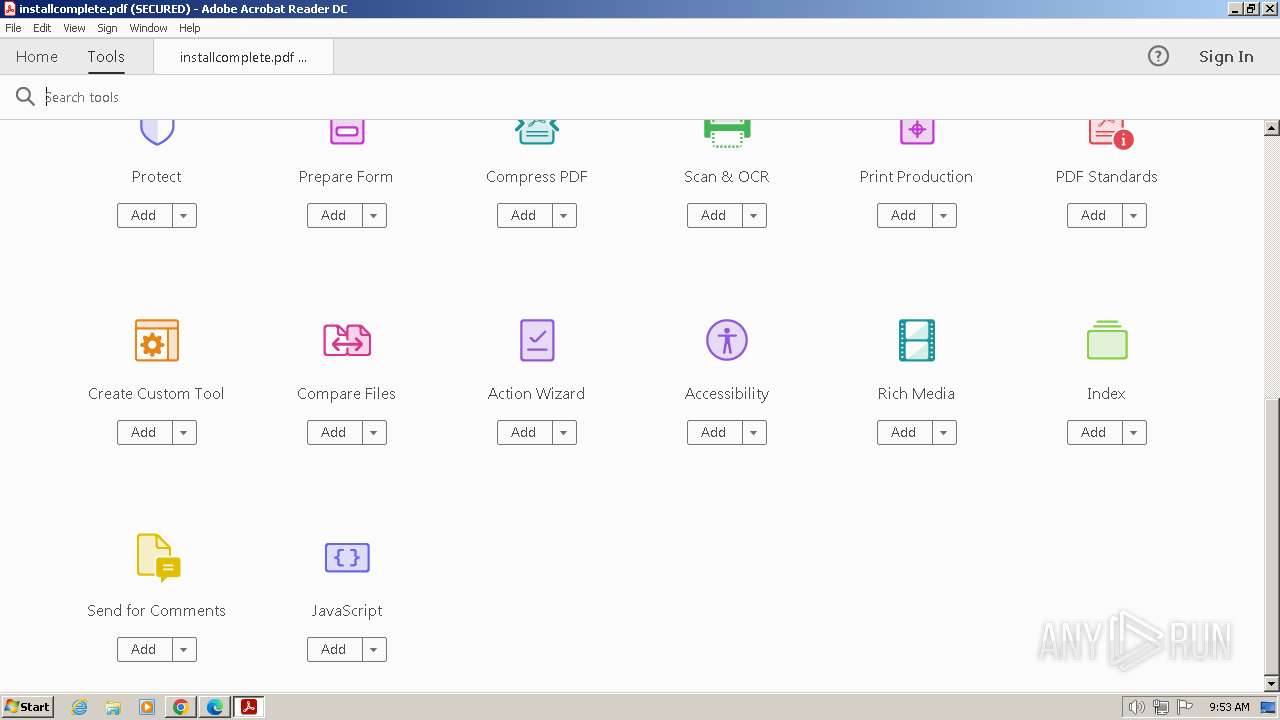Open the Scan & OCR tool icon
The image size is (1280, 720).
(727, 134)
